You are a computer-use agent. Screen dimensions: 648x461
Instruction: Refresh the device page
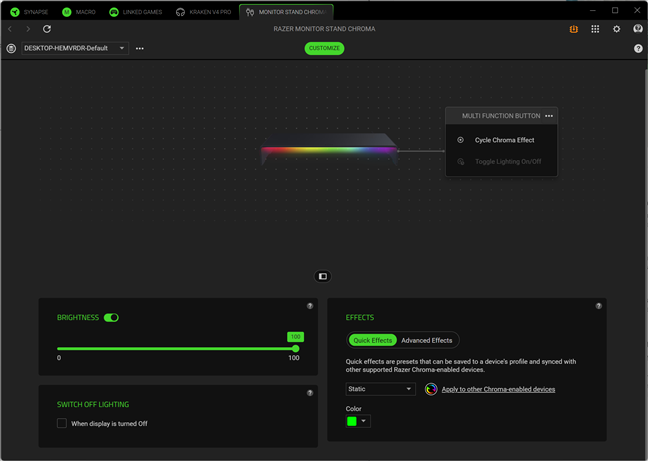point(47,29)
